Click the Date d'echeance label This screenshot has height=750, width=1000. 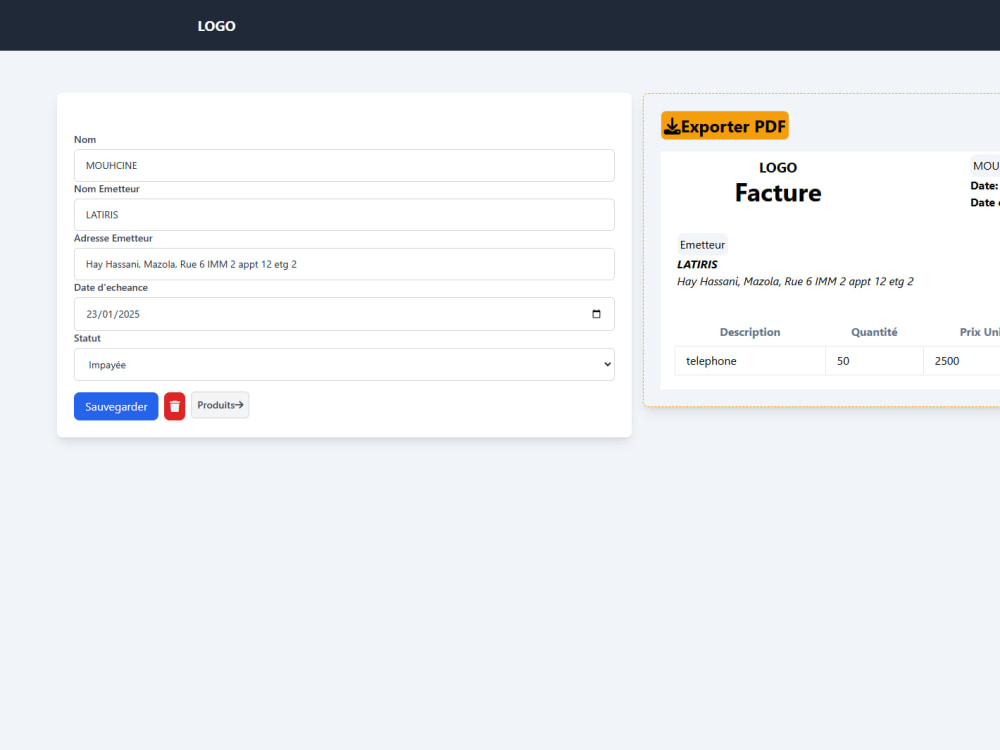(x=111, y=288)
